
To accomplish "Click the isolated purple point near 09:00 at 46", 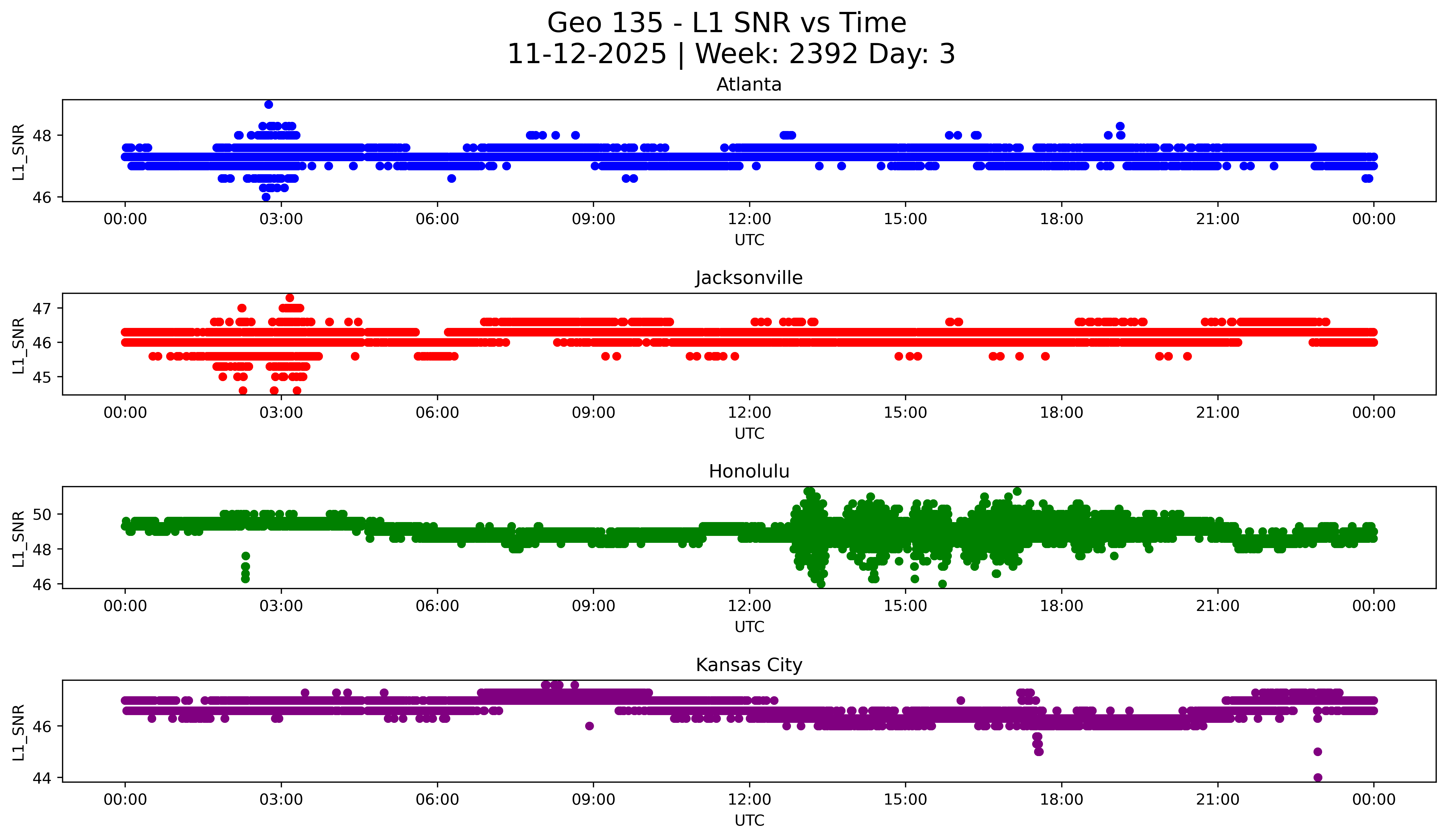I will 589,726.
